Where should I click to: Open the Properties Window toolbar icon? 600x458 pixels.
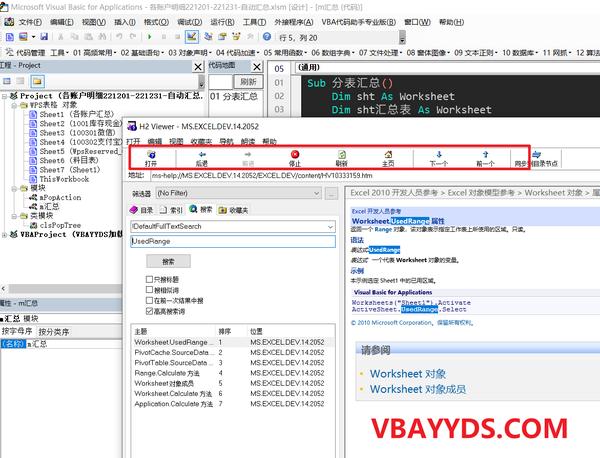click(222, 37)
